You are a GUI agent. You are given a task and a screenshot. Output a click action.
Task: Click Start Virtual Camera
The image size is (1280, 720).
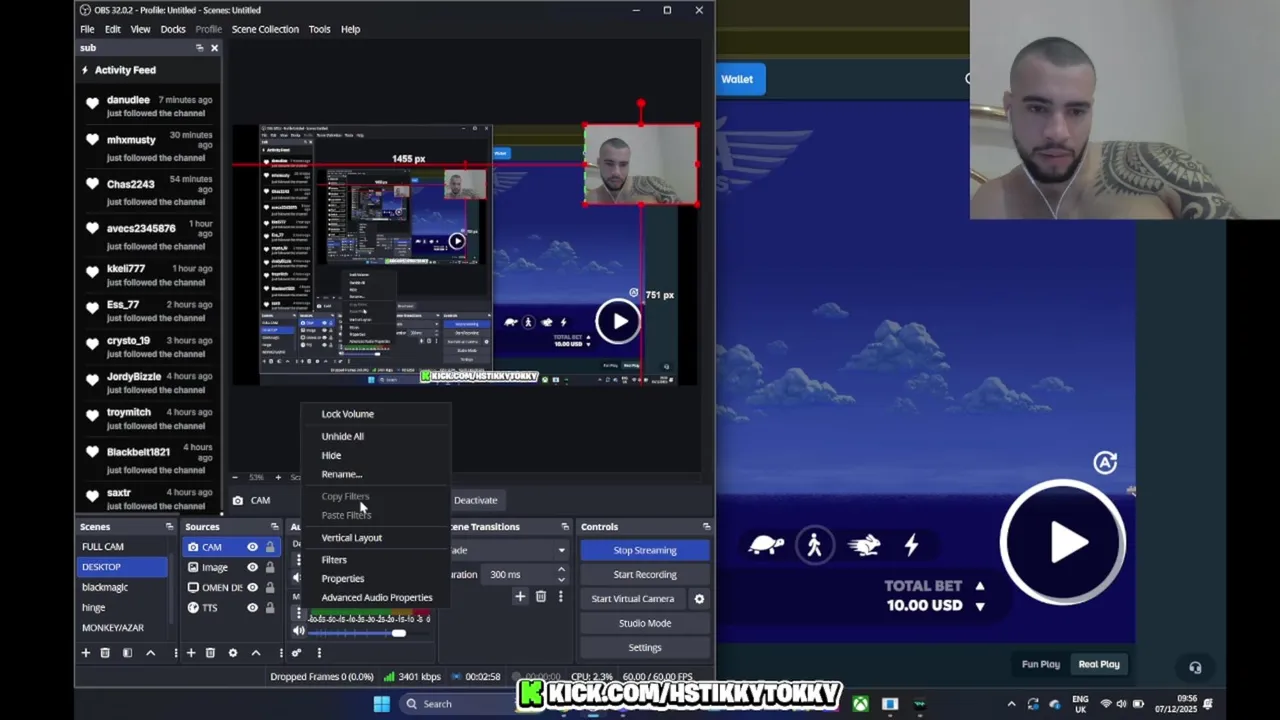coord(632,599)
